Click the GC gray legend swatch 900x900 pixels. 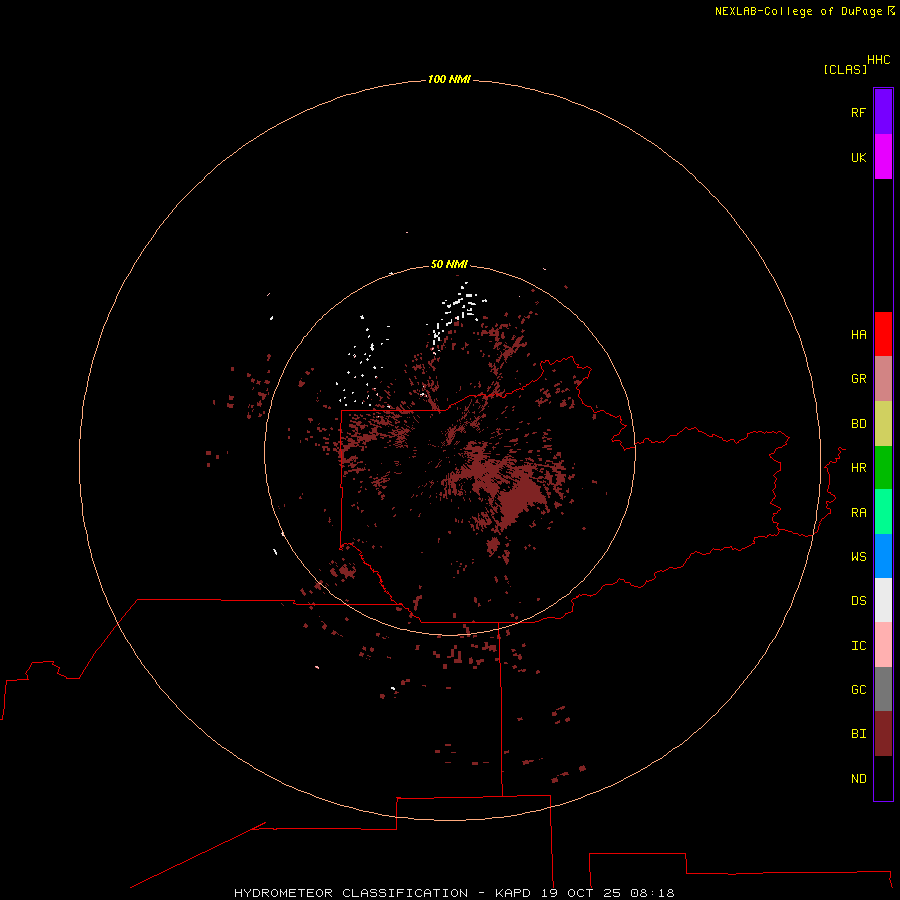pyautogui.click(x=883, y=689)
